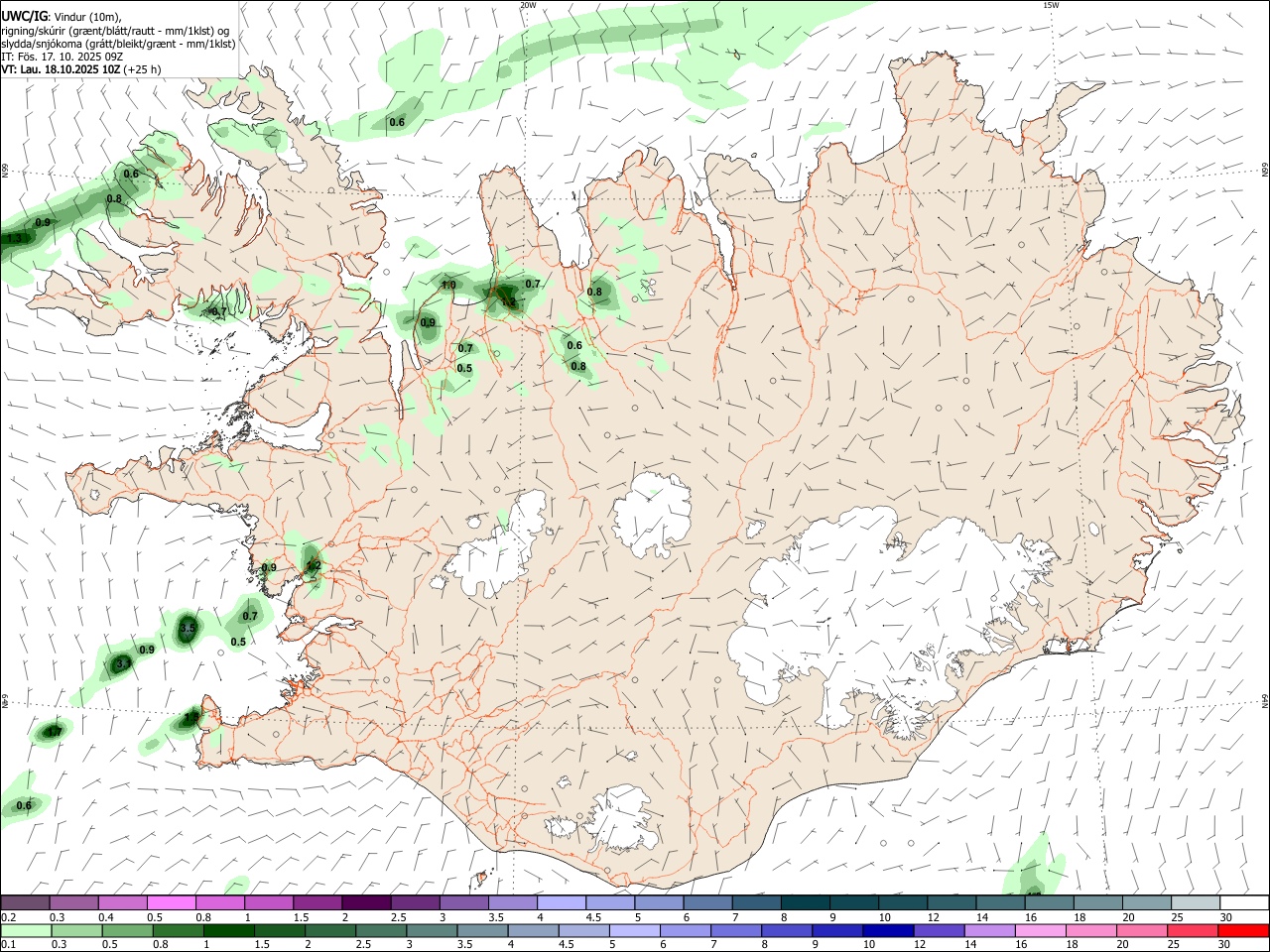This screenshot has height=952, width=1270.
Task: Click the "1.3" precipitation value on map
Action: [14, 239]
